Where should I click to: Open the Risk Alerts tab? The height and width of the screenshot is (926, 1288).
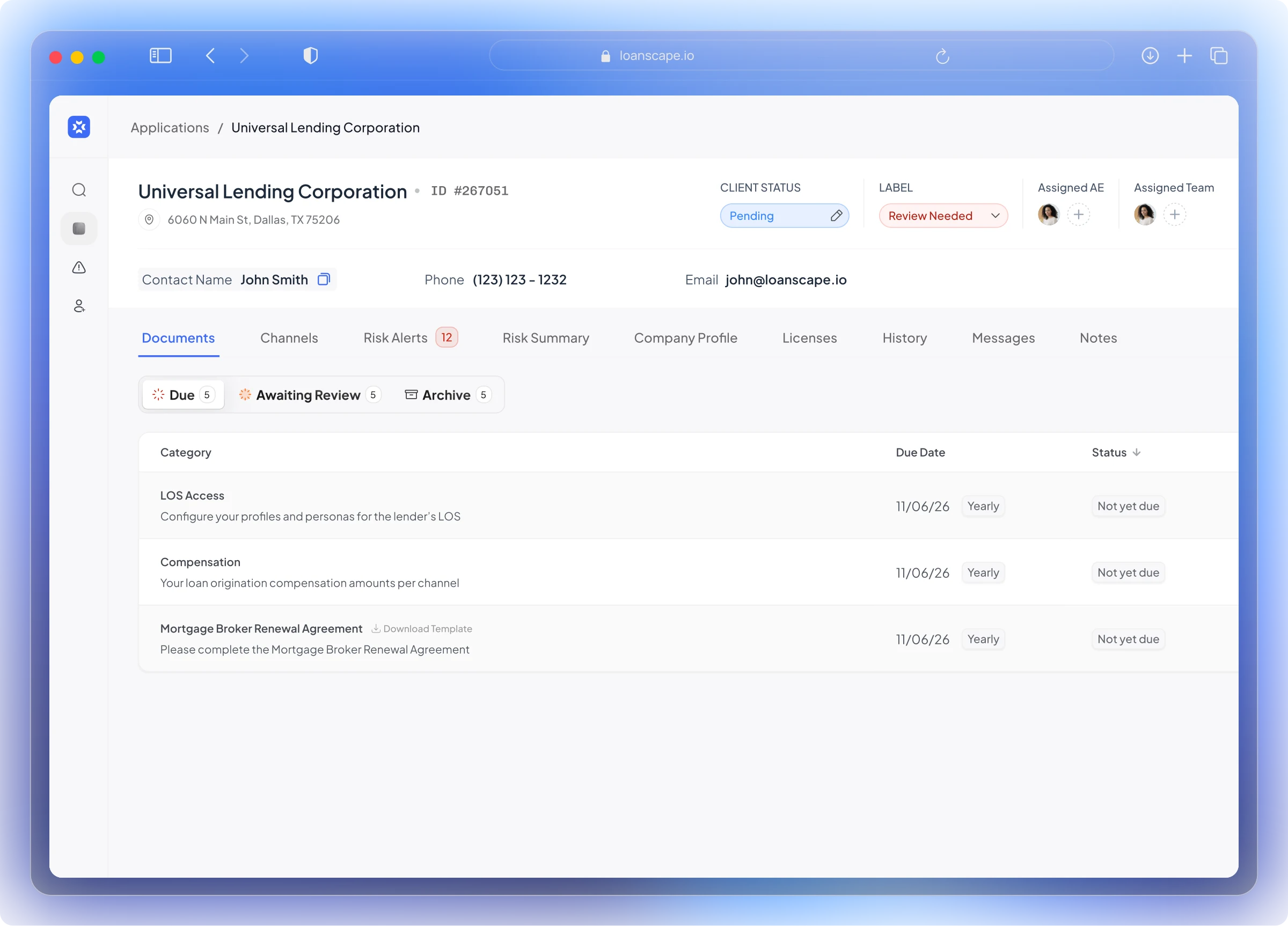click(x=410, y=338)
